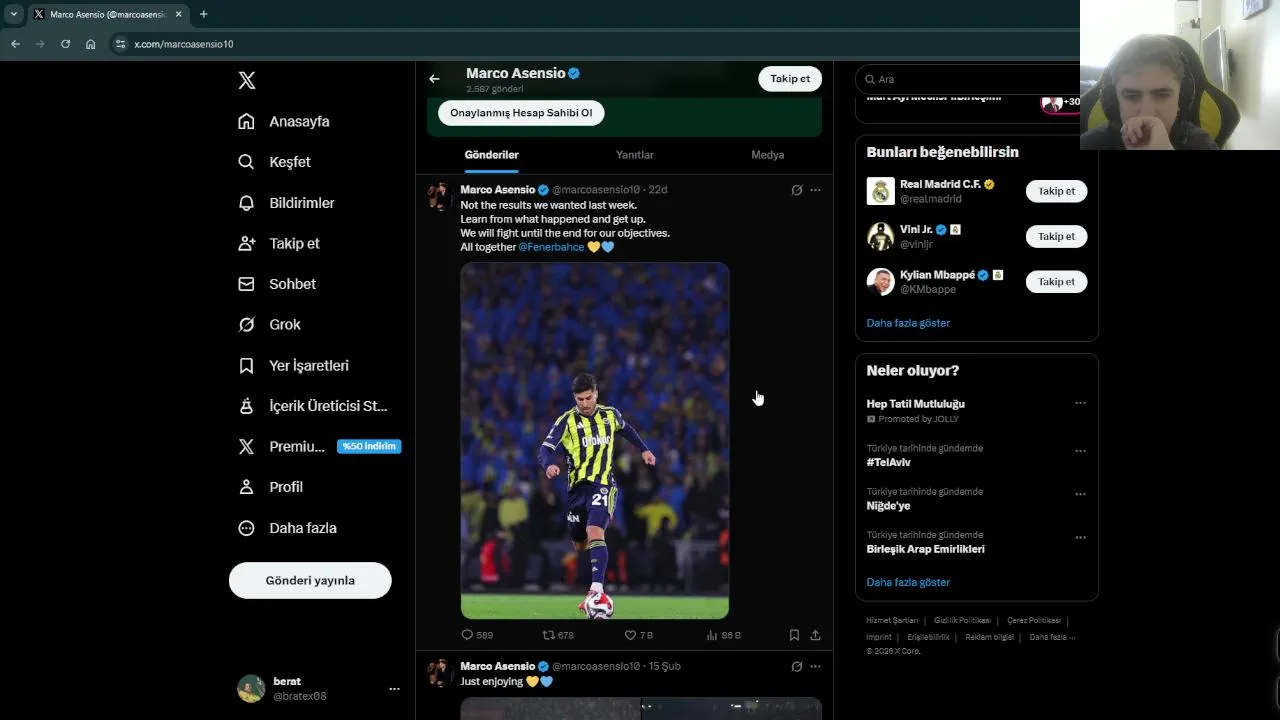Open more options on Just enjoying tweet
Screen dimensions: 1280x720
[815, 666]
